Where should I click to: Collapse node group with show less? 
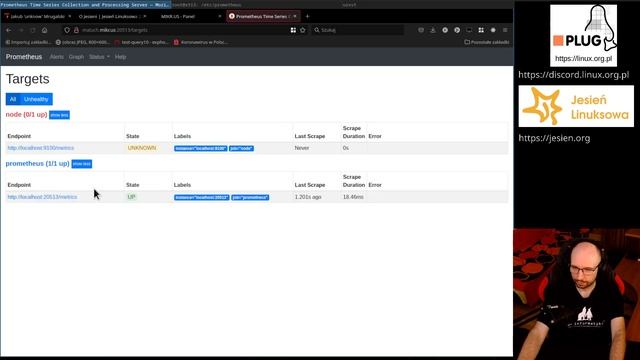tap(59, 115)
